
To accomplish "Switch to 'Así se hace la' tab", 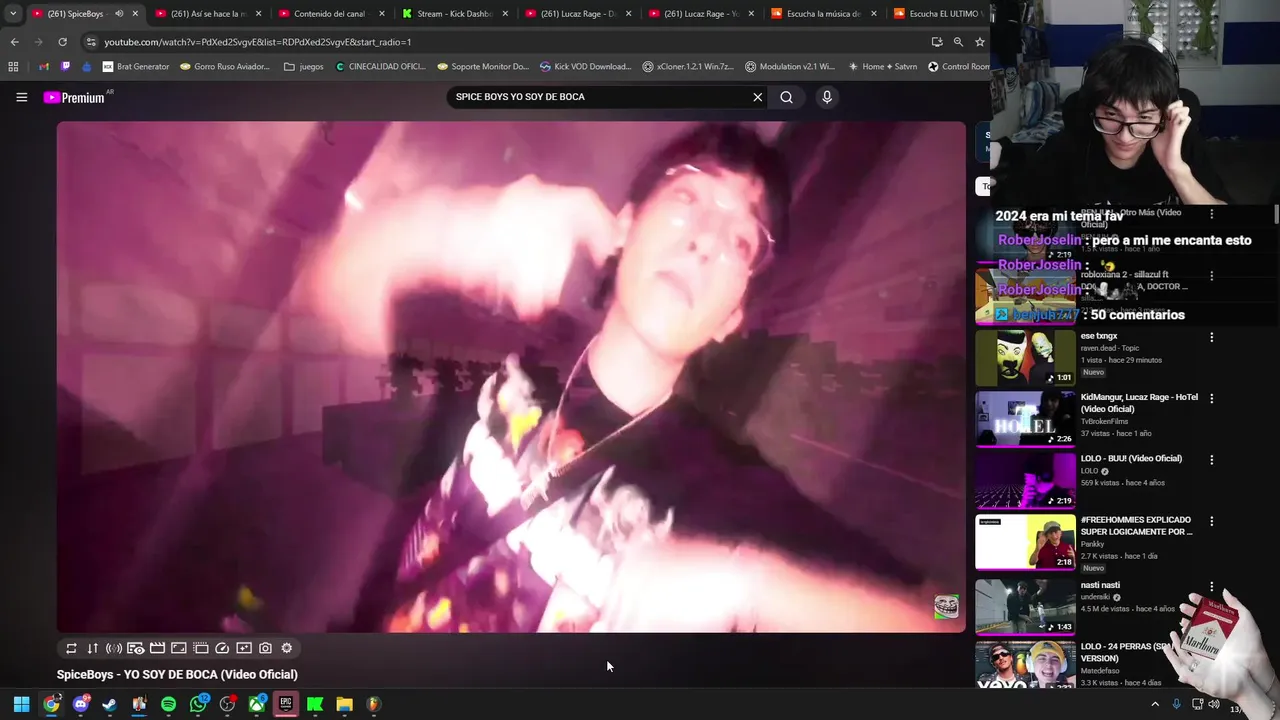I will point(208,14).
